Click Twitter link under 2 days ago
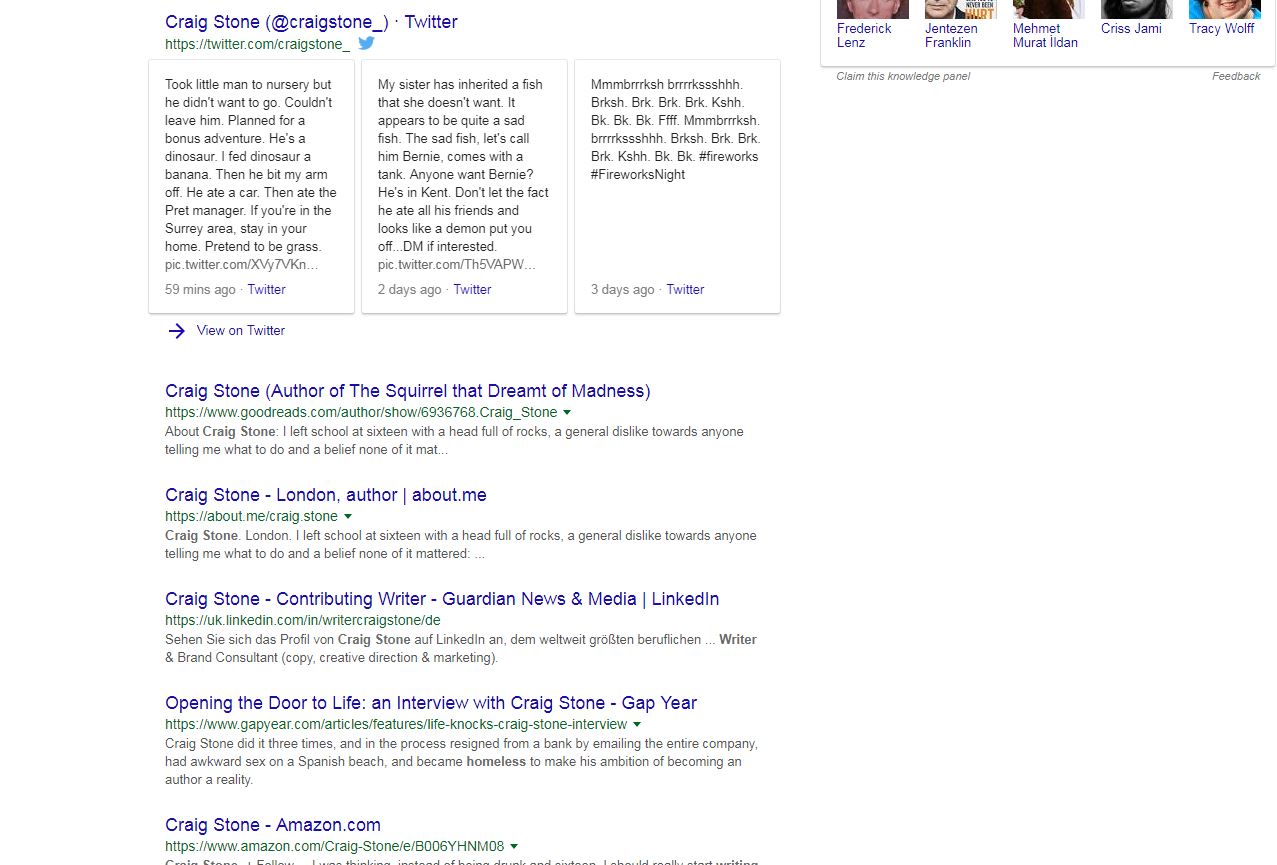This screenshot has height=865, width=1277. click(x=472, y=290)
